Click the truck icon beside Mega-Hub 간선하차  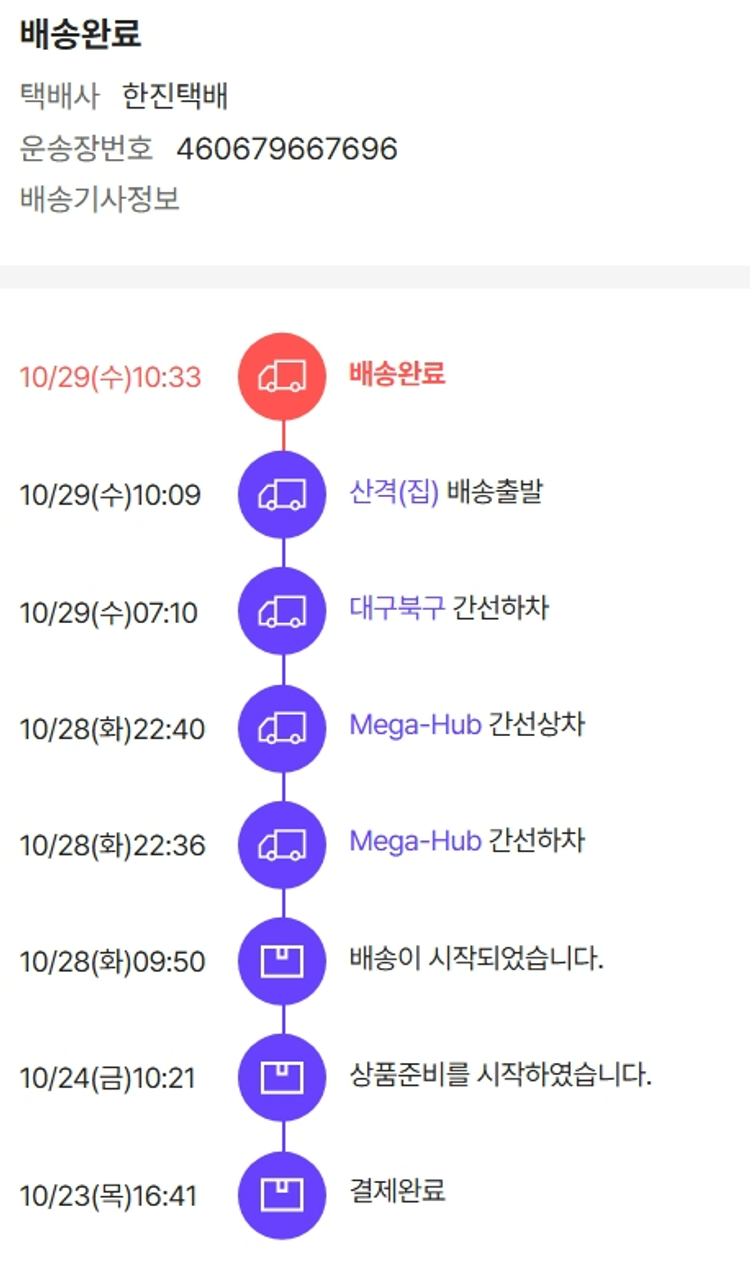[282, 845]
